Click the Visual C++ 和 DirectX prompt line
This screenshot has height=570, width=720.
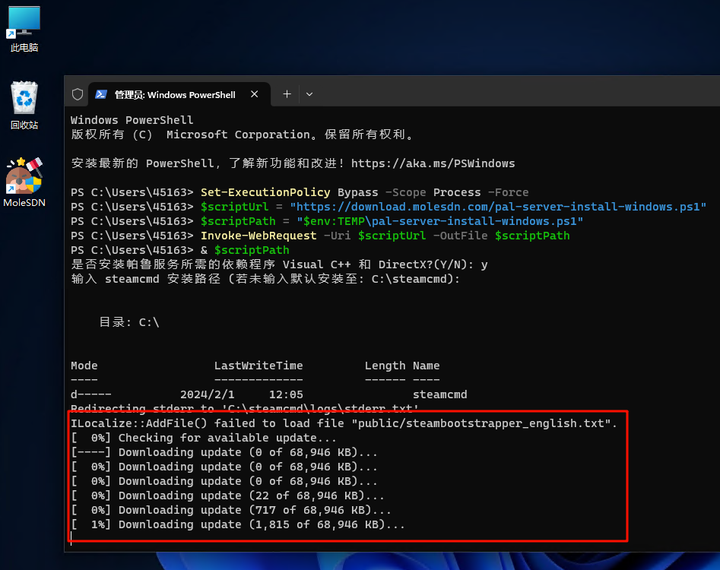click(279, 265)
